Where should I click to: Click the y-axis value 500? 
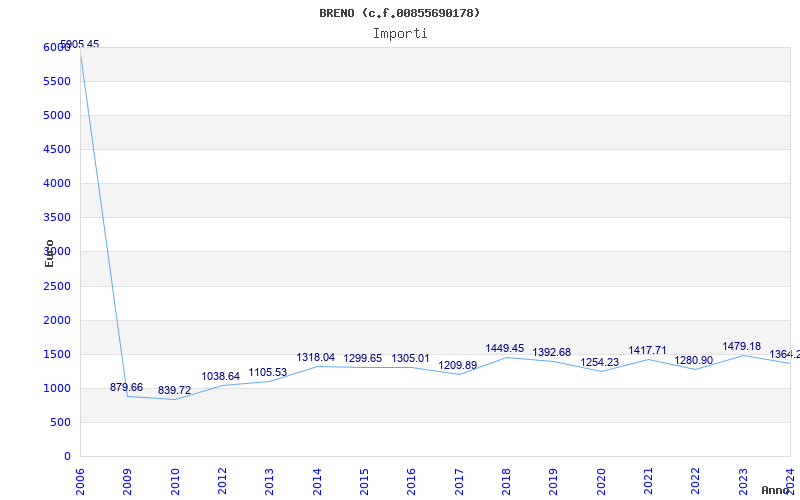coord(62,422)
